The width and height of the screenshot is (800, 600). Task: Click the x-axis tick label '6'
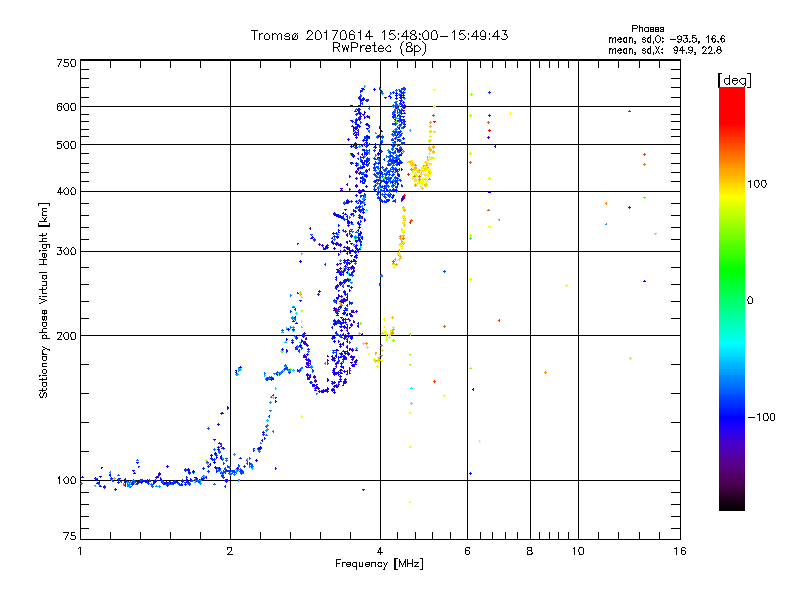467,551
